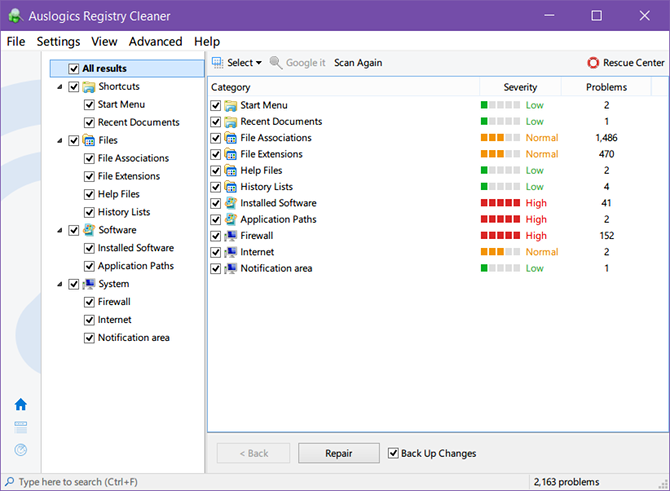
Task: Click the Notification area row icon in list
Action: [231, 268]
